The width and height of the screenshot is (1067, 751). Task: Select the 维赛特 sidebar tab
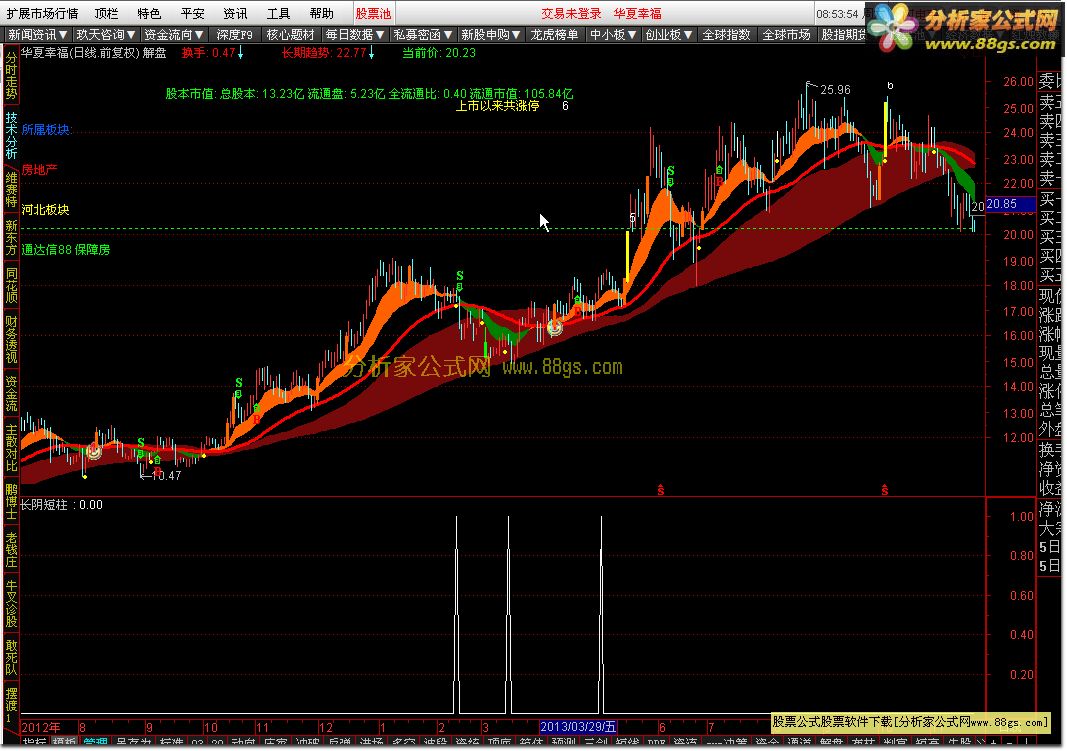11,190
